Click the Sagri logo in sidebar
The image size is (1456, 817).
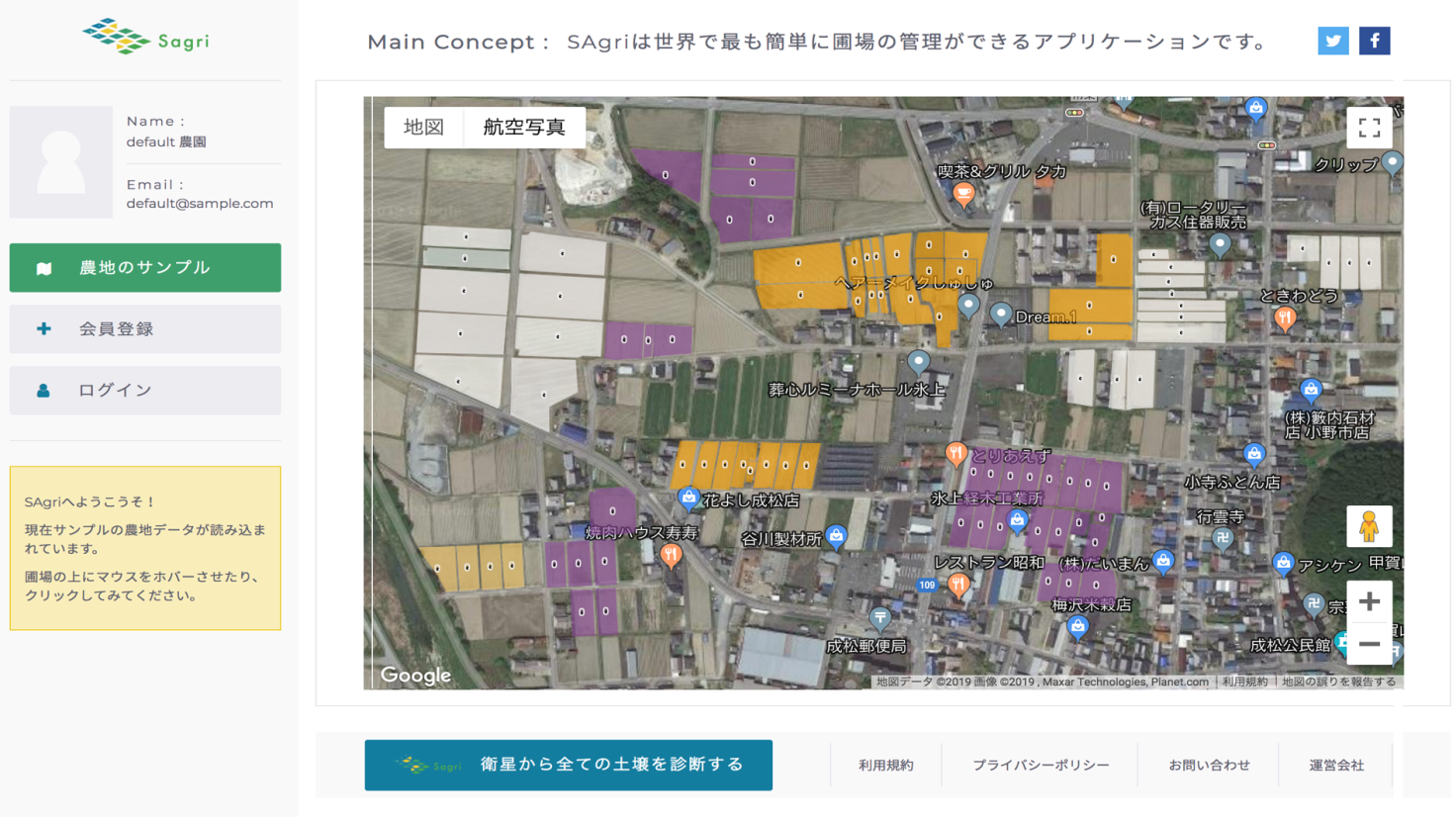[x=145, y=38]
